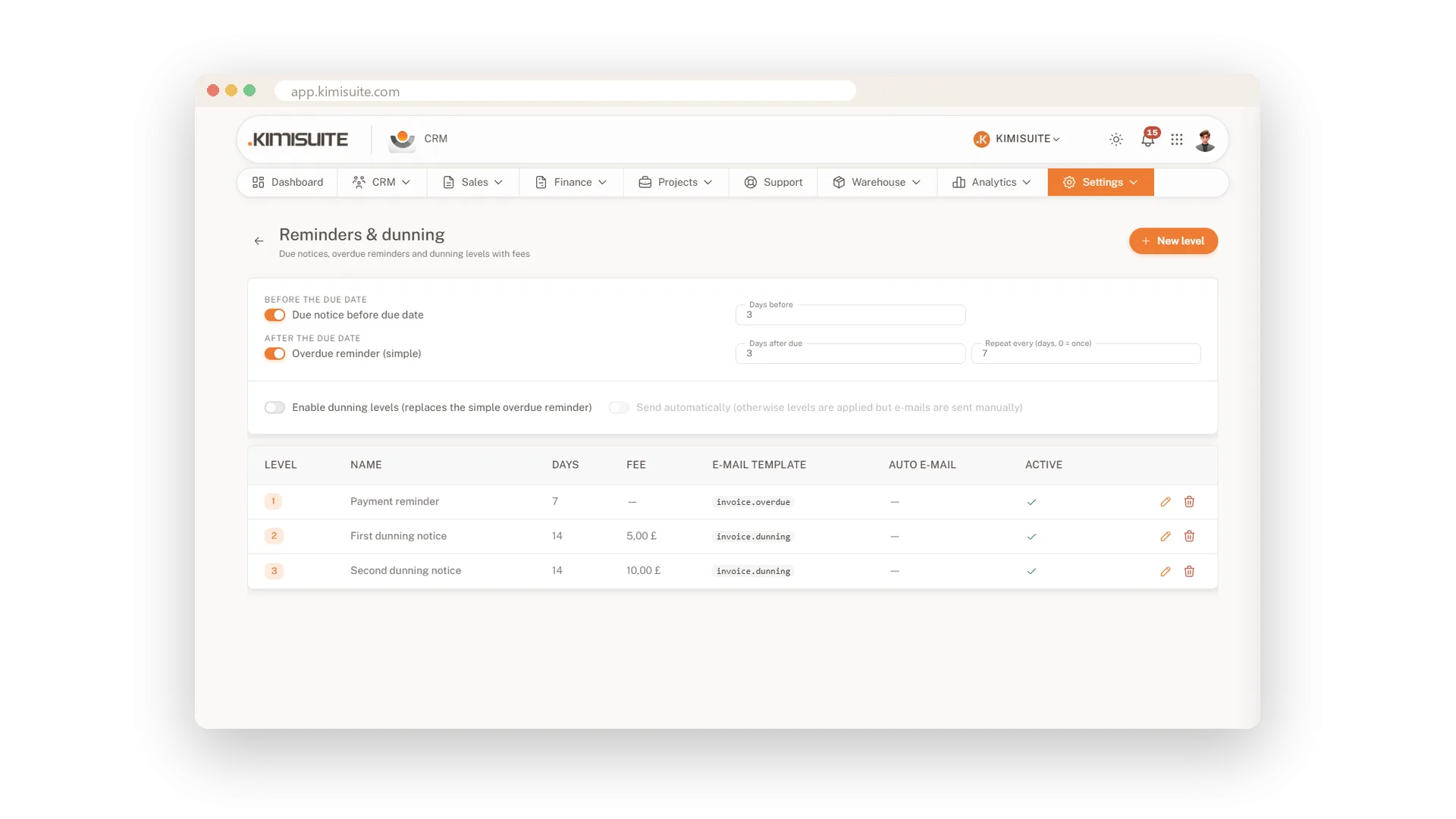Open the Sales menu label
The height and width of the screenshot is (819, 1456).
tap(474, 182)
